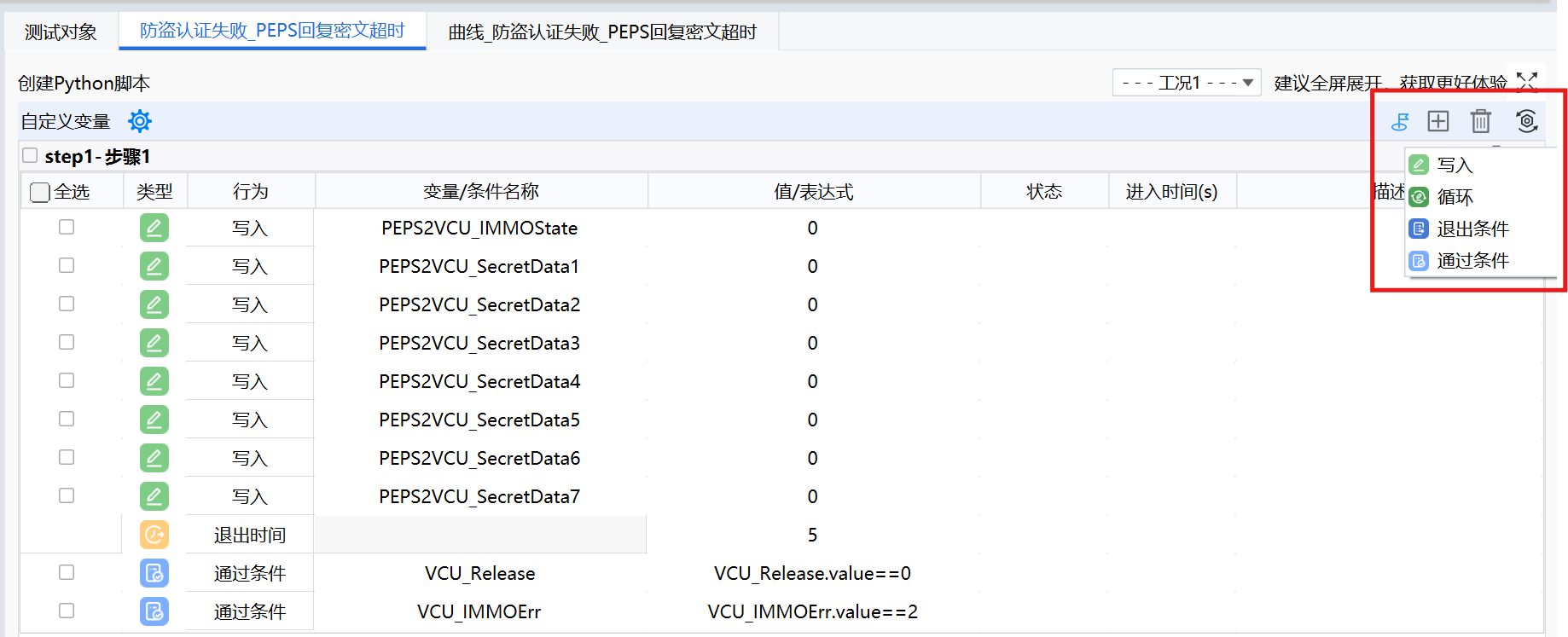1568x637 pixels.
Task: Click pass-condition icon for VCU_Release row
Action: point(154,573)
